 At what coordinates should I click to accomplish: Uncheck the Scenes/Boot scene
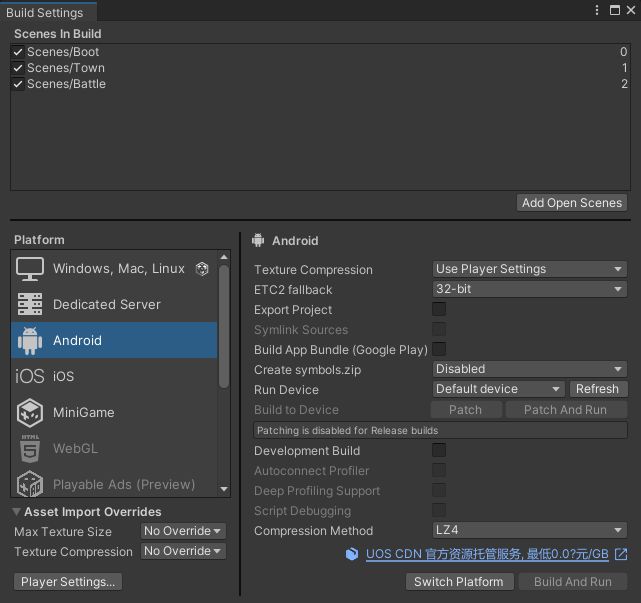[18, 52]
